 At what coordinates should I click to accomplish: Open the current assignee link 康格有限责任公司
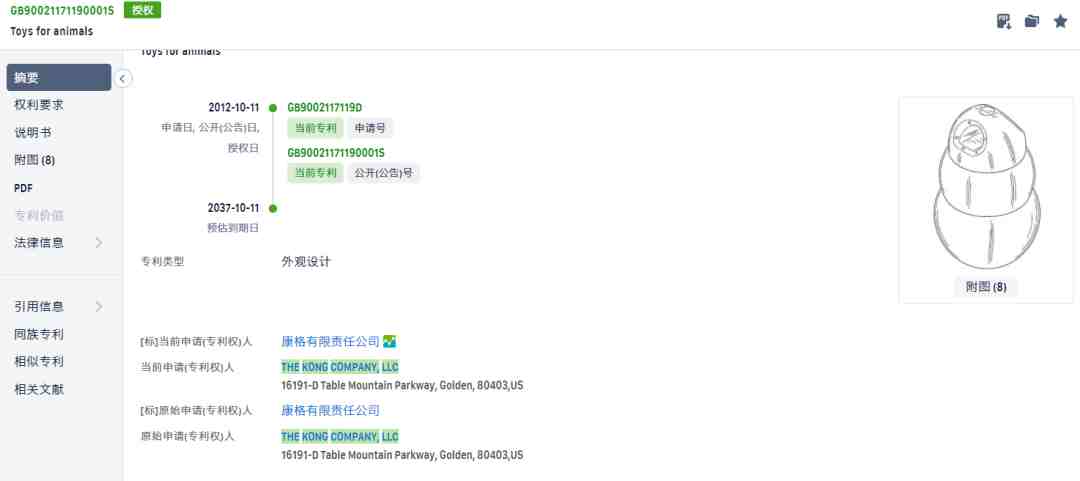pyautogui.click(x=330, y=342)
